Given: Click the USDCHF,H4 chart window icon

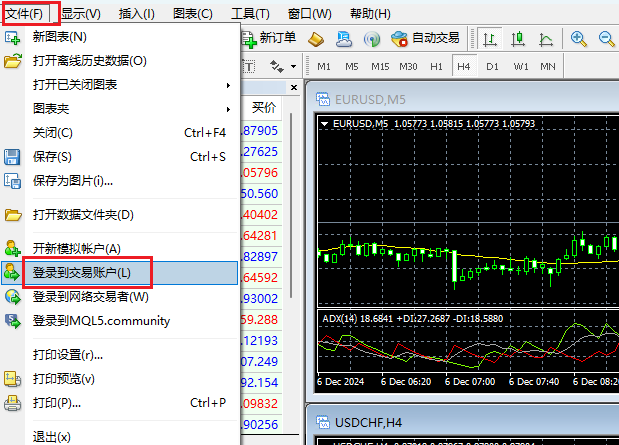Looking at the screenshot, I should (323, 422).
